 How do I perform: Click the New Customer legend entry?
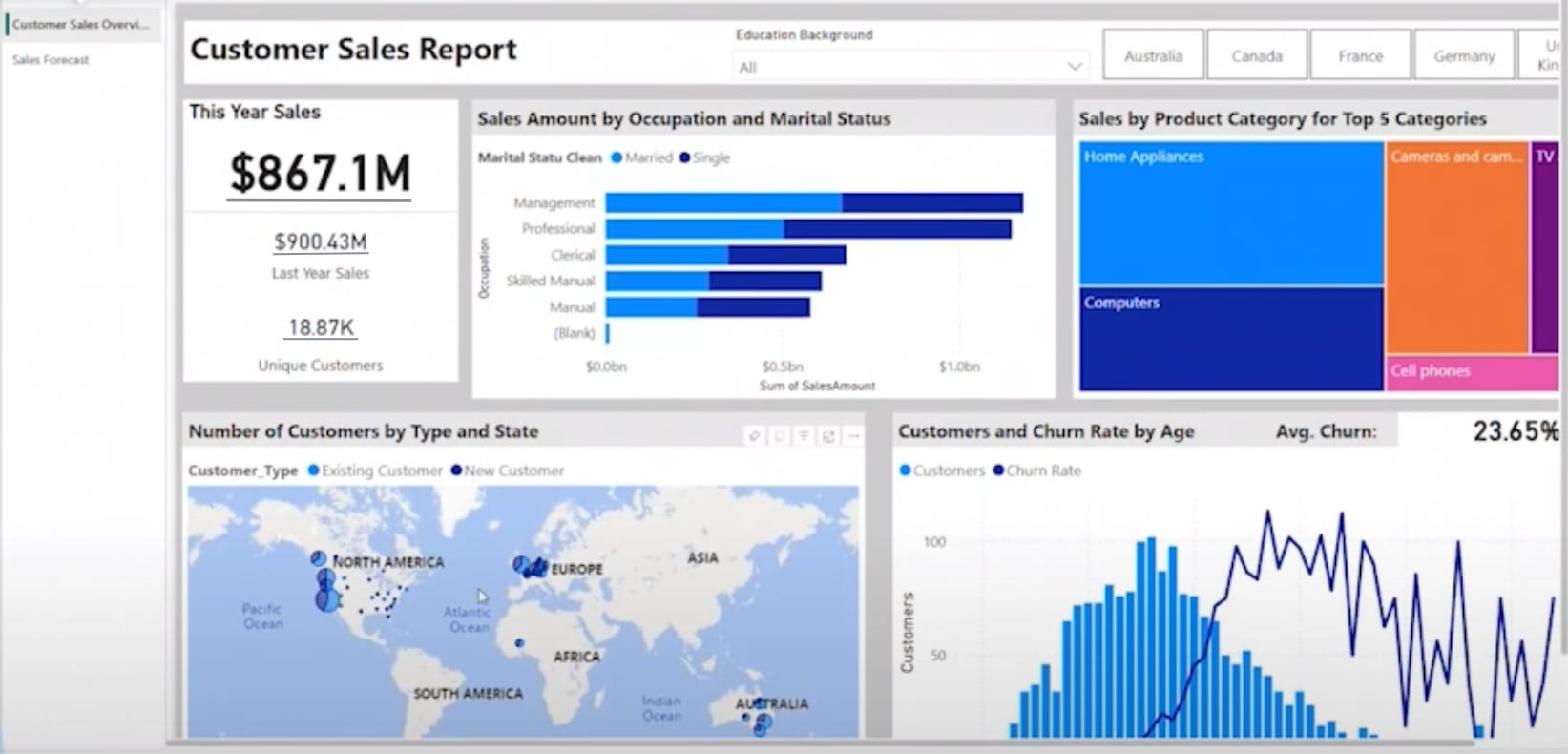tap(507, 471)
